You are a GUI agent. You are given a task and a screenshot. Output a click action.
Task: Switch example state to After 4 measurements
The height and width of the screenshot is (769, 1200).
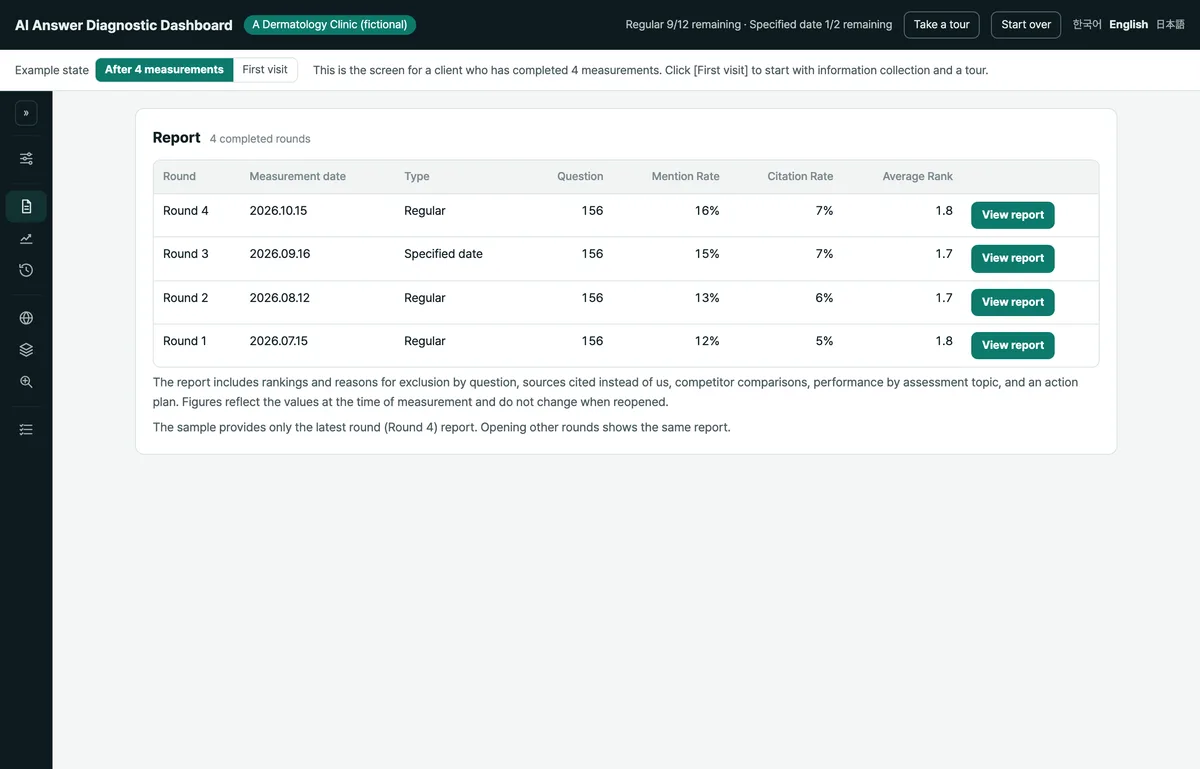[164, 70]
